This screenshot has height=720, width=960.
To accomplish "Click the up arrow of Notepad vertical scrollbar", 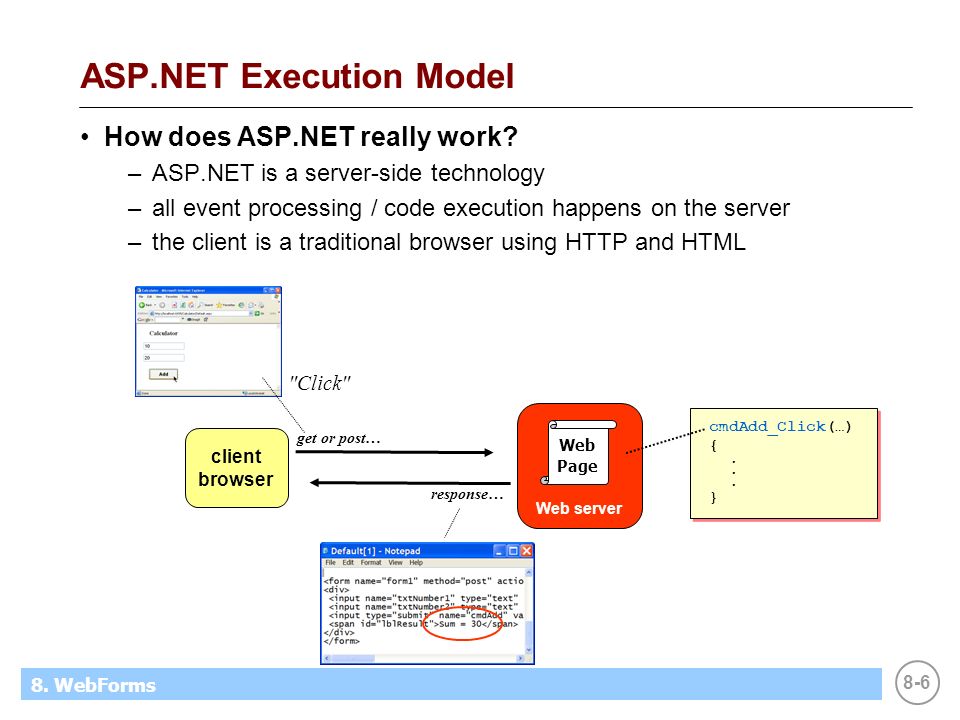I will click(528, 572).
